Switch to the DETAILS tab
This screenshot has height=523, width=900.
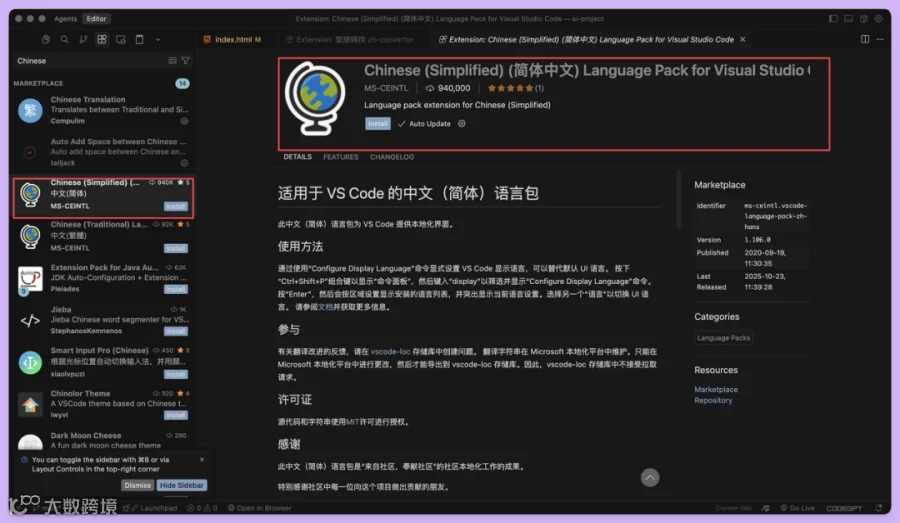click(x=297, y=157)
